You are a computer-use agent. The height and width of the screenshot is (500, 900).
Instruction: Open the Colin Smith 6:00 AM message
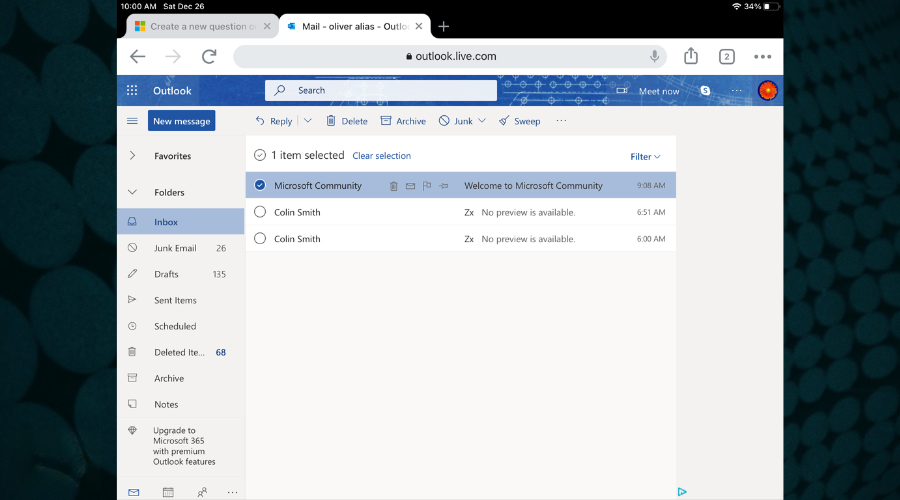461,238
